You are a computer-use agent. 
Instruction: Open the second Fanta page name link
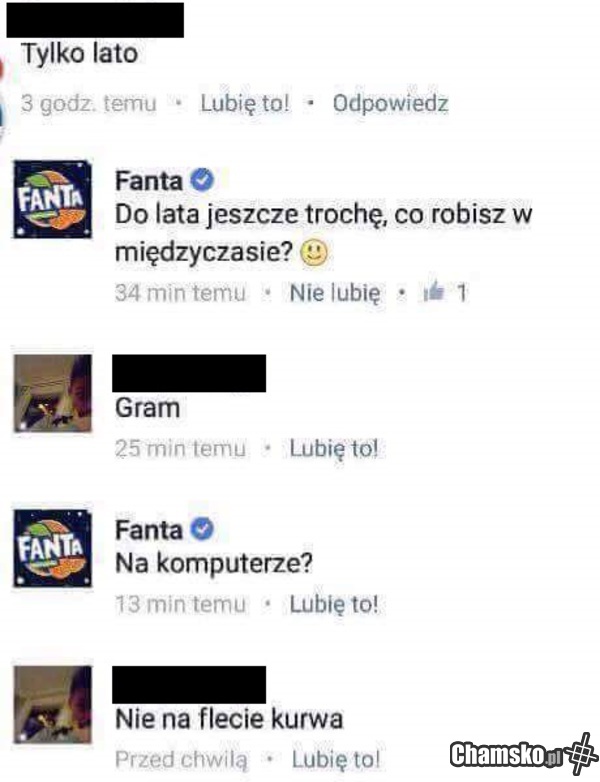pos(149,530)
